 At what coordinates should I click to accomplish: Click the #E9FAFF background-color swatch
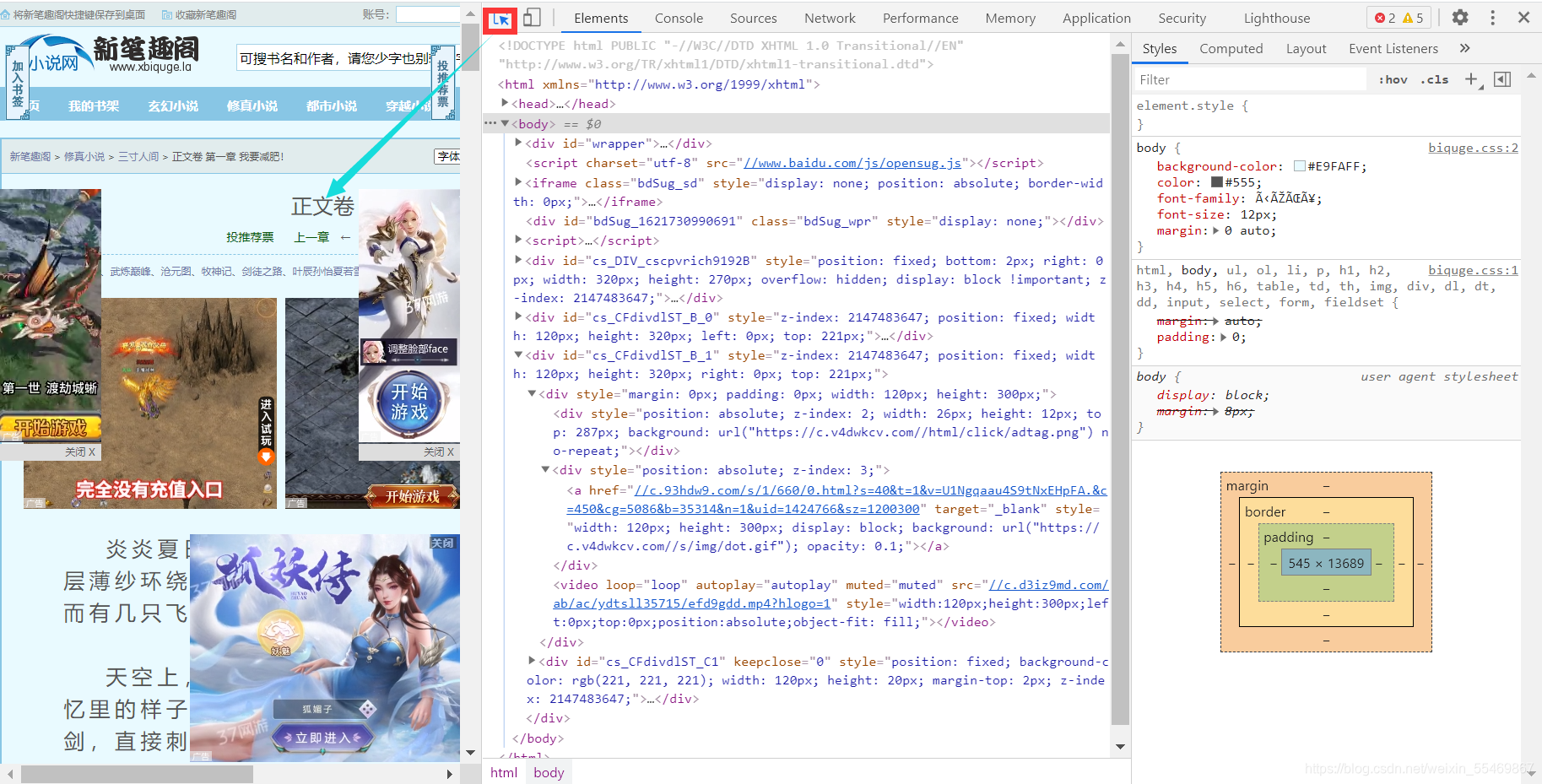pyautogui.click(x=1300, y=166)
